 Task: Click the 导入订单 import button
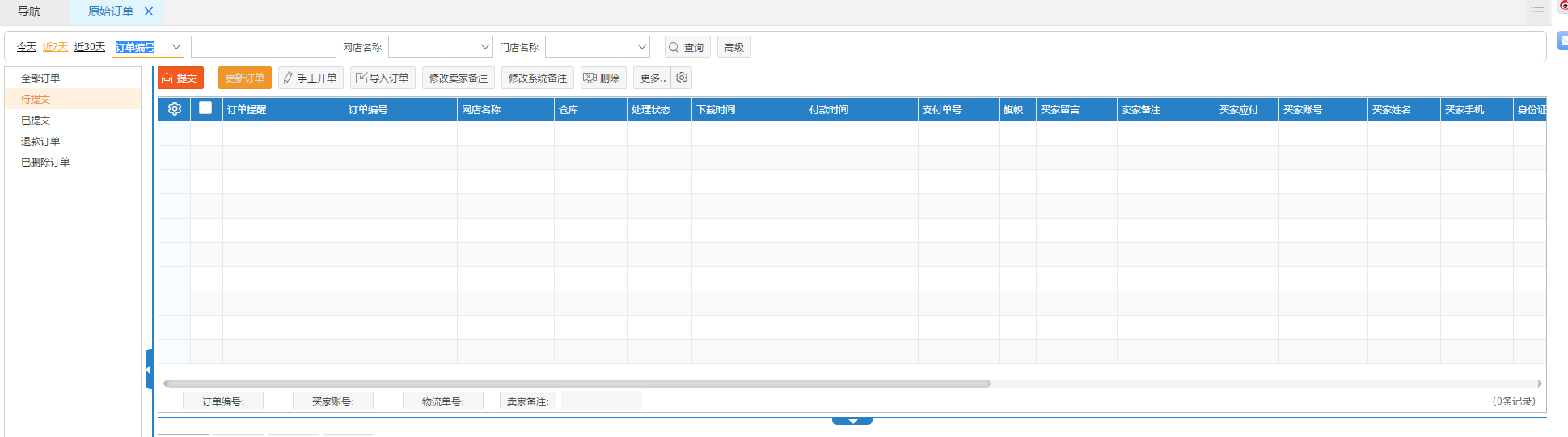(x=383, y=78)
